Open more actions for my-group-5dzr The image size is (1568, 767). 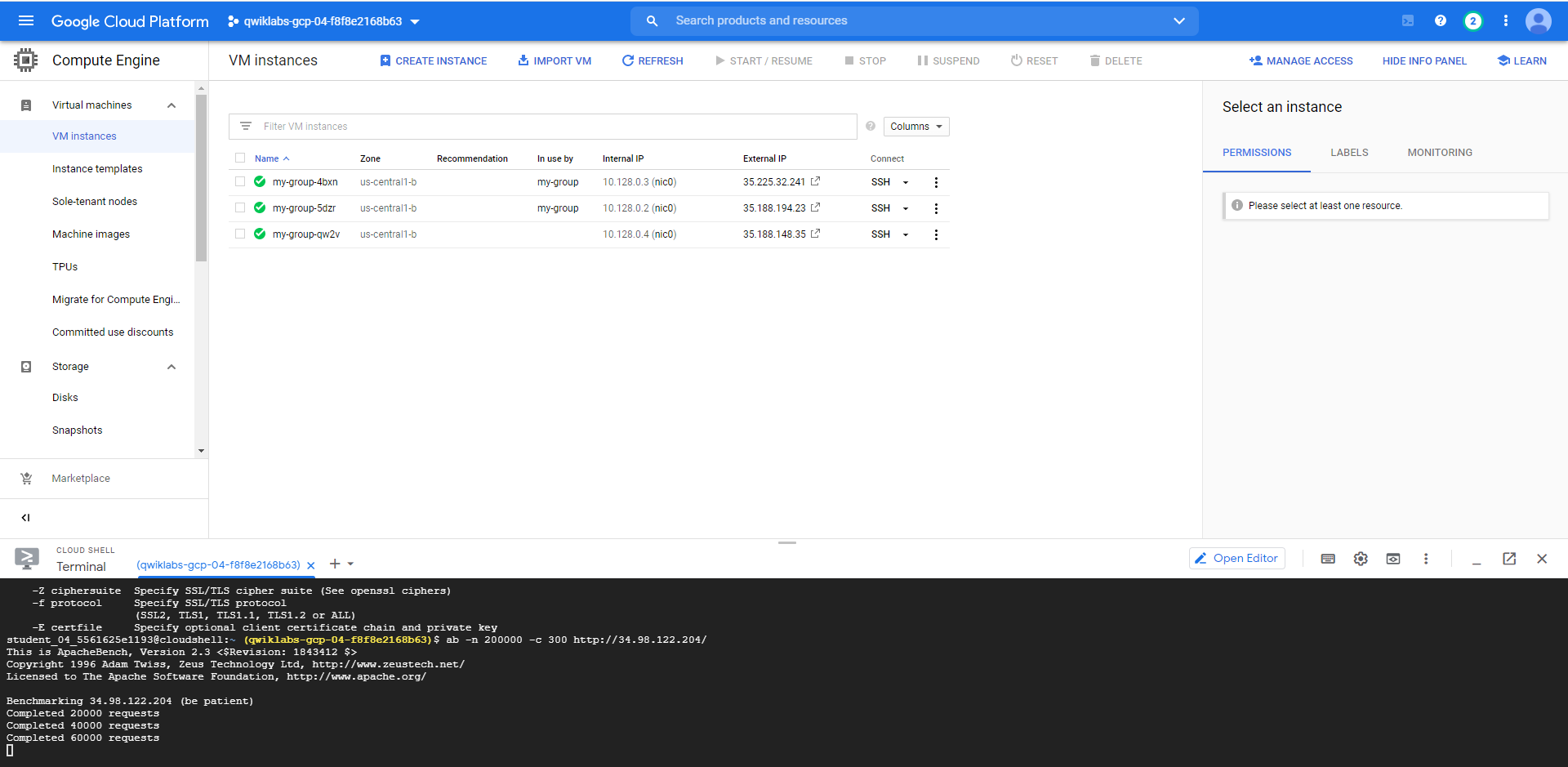pyautogui.click(x=936, y=208)
